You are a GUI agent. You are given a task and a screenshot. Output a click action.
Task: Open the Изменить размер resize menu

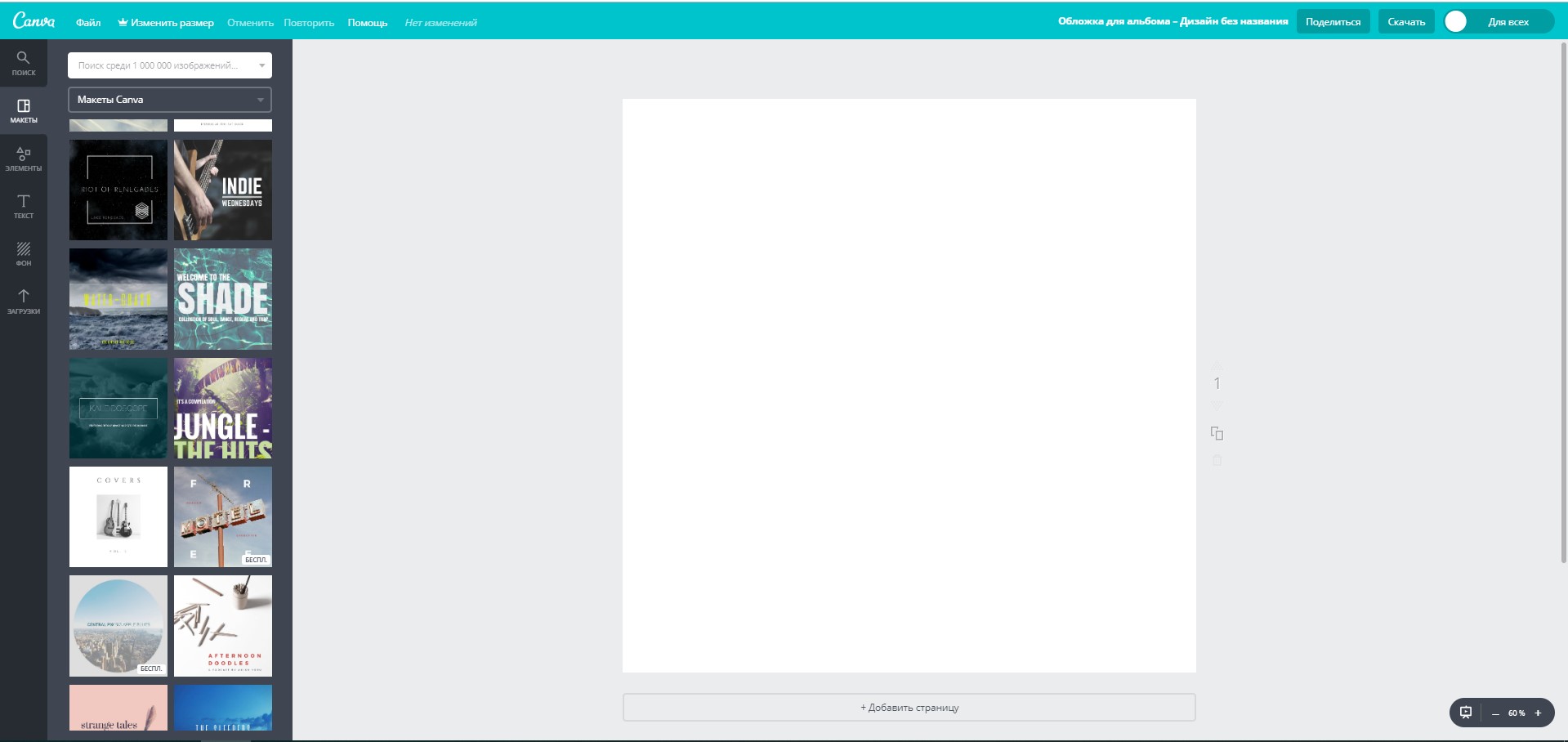click(166, 23)
